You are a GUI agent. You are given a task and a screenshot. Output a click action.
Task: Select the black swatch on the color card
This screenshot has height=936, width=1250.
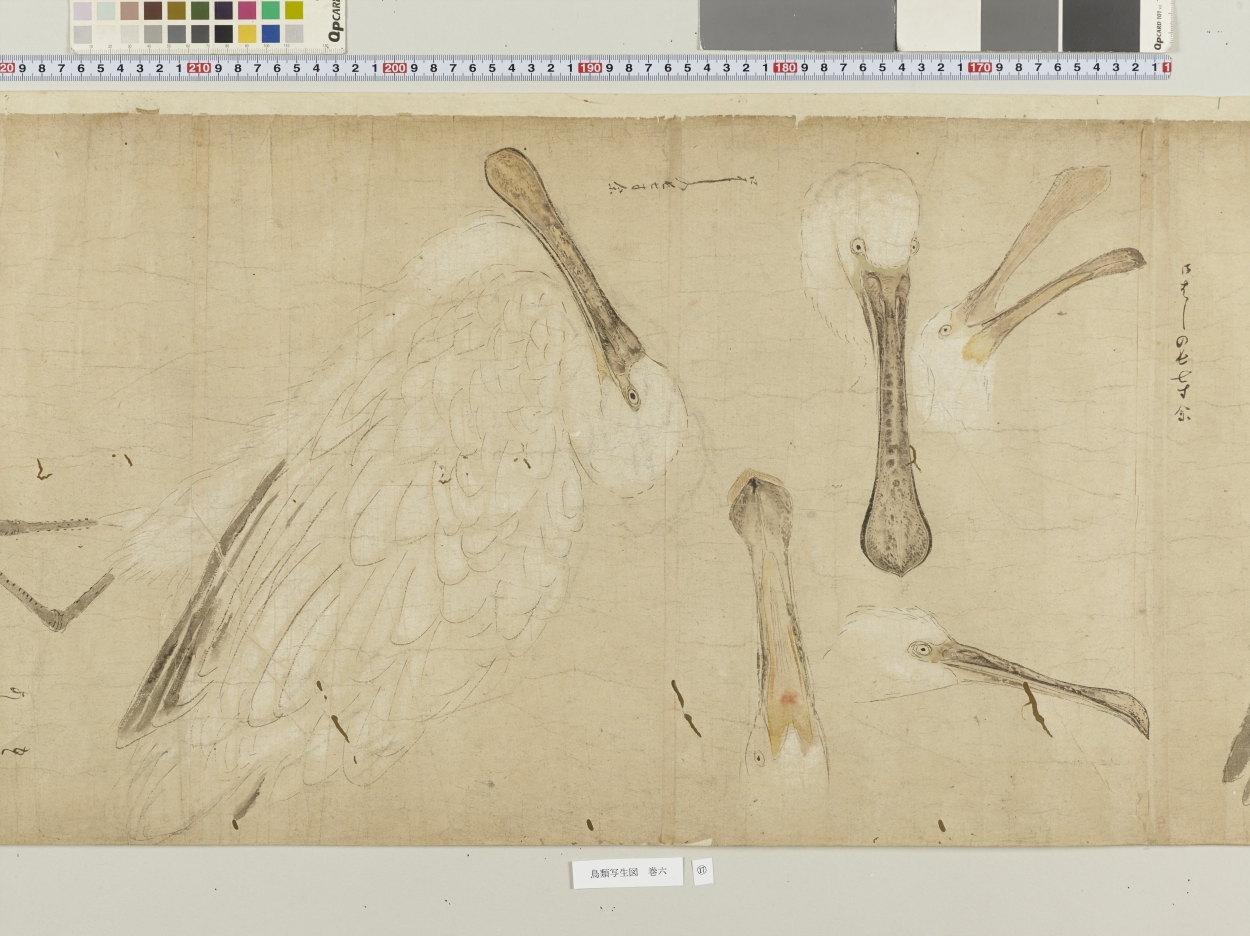pos(223,33)
